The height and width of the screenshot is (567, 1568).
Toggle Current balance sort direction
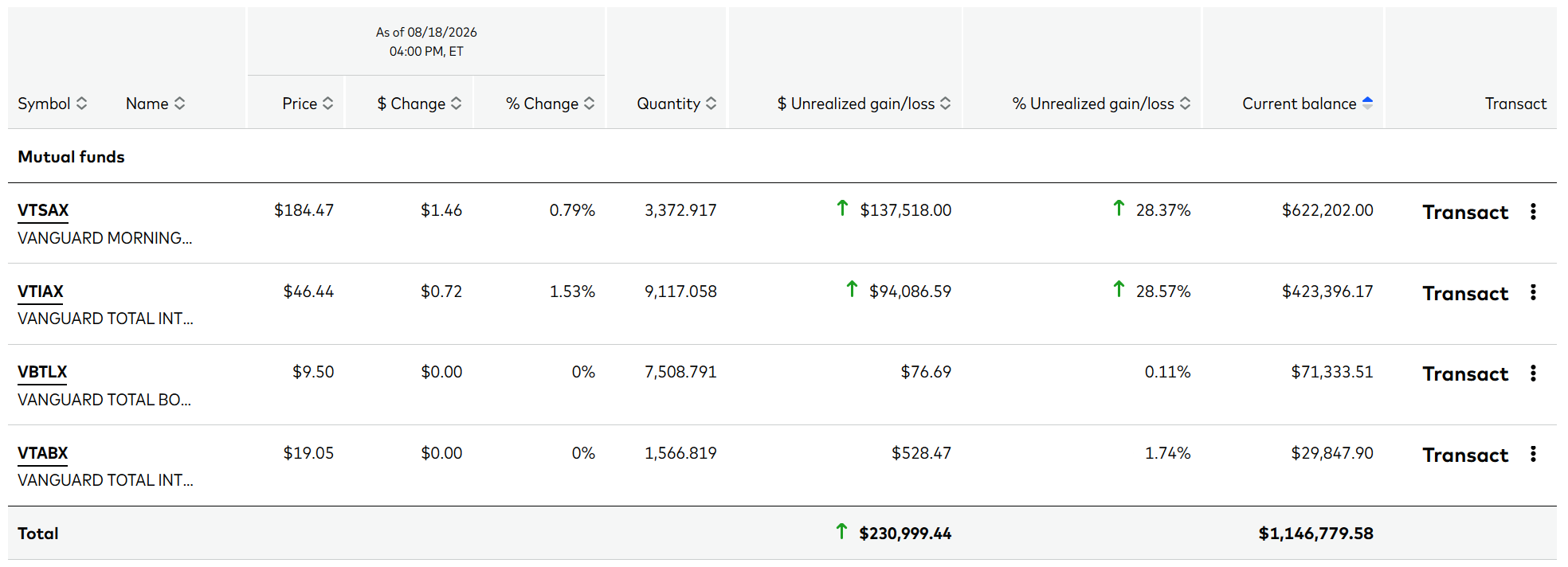coord(1367,103)
